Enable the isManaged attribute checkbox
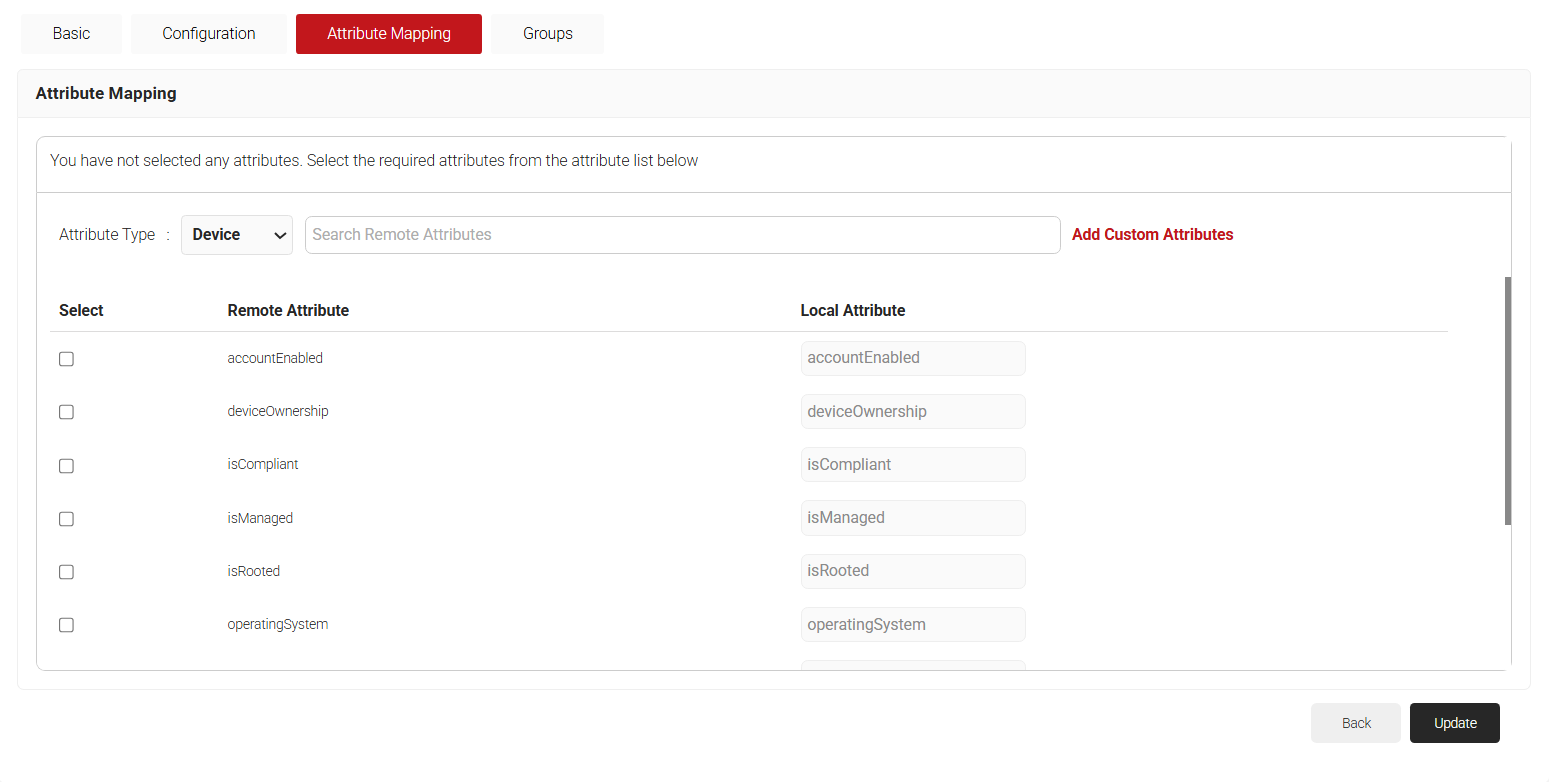 point(66,519)
